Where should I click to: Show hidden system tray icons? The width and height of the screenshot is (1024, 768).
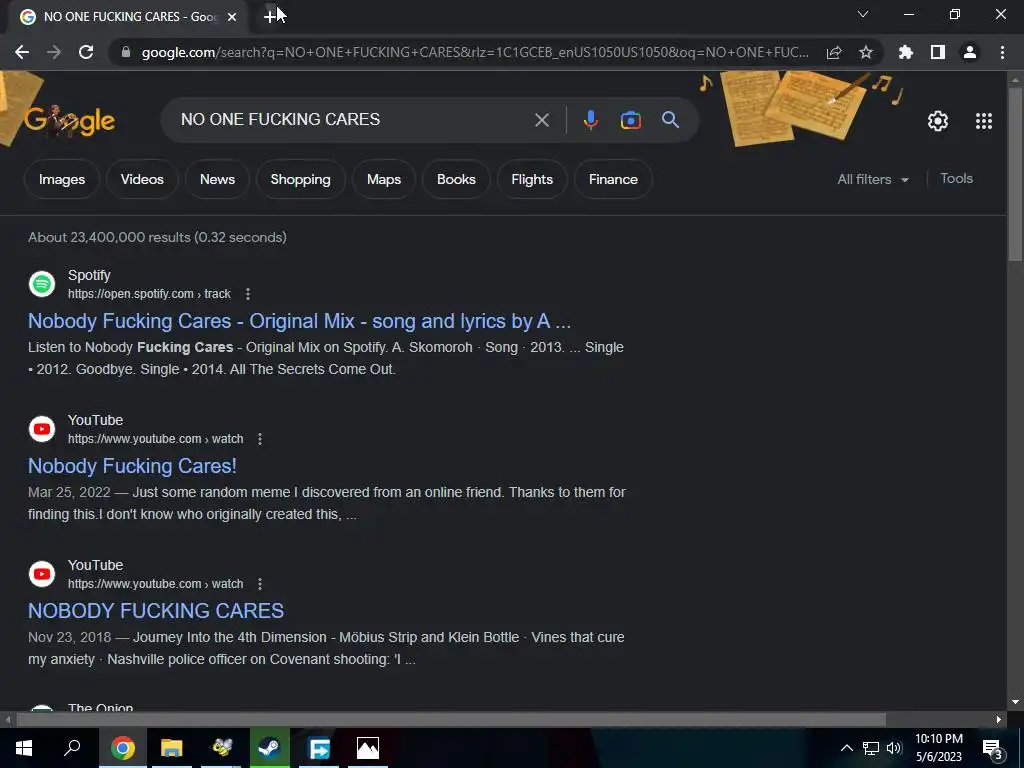[x=846, y=748]
